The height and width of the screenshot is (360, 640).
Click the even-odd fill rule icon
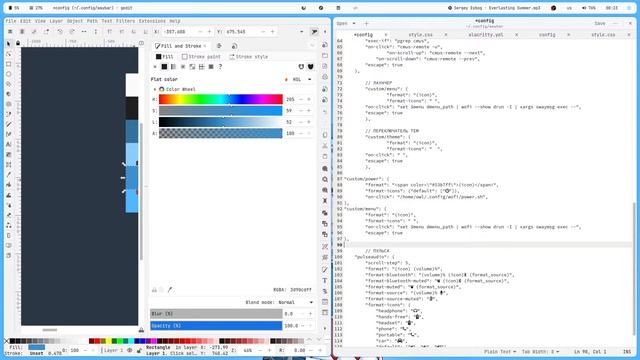pyautogui.click(x=301, y=67)
